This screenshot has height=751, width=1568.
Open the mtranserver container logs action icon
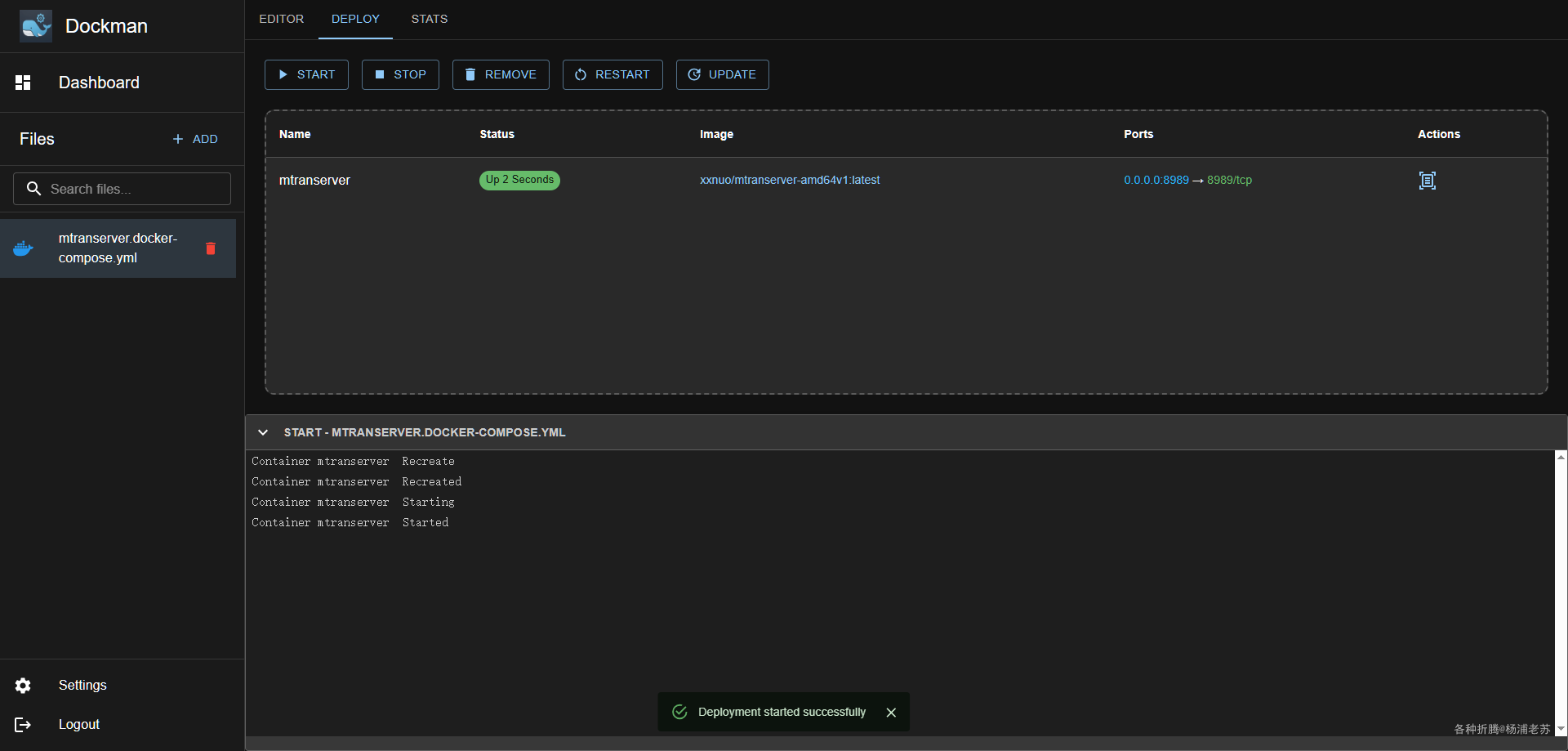[1427, 181]
